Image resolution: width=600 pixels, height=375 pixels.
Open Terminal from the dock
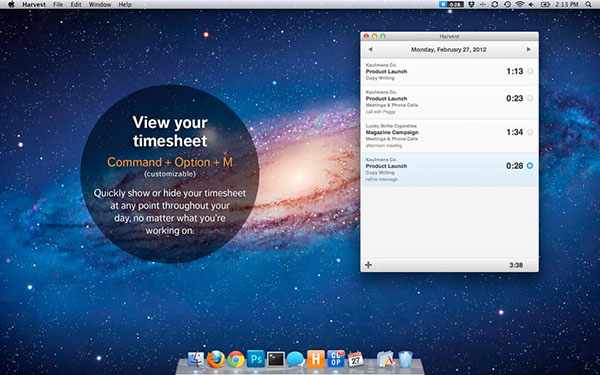point(276,359)
